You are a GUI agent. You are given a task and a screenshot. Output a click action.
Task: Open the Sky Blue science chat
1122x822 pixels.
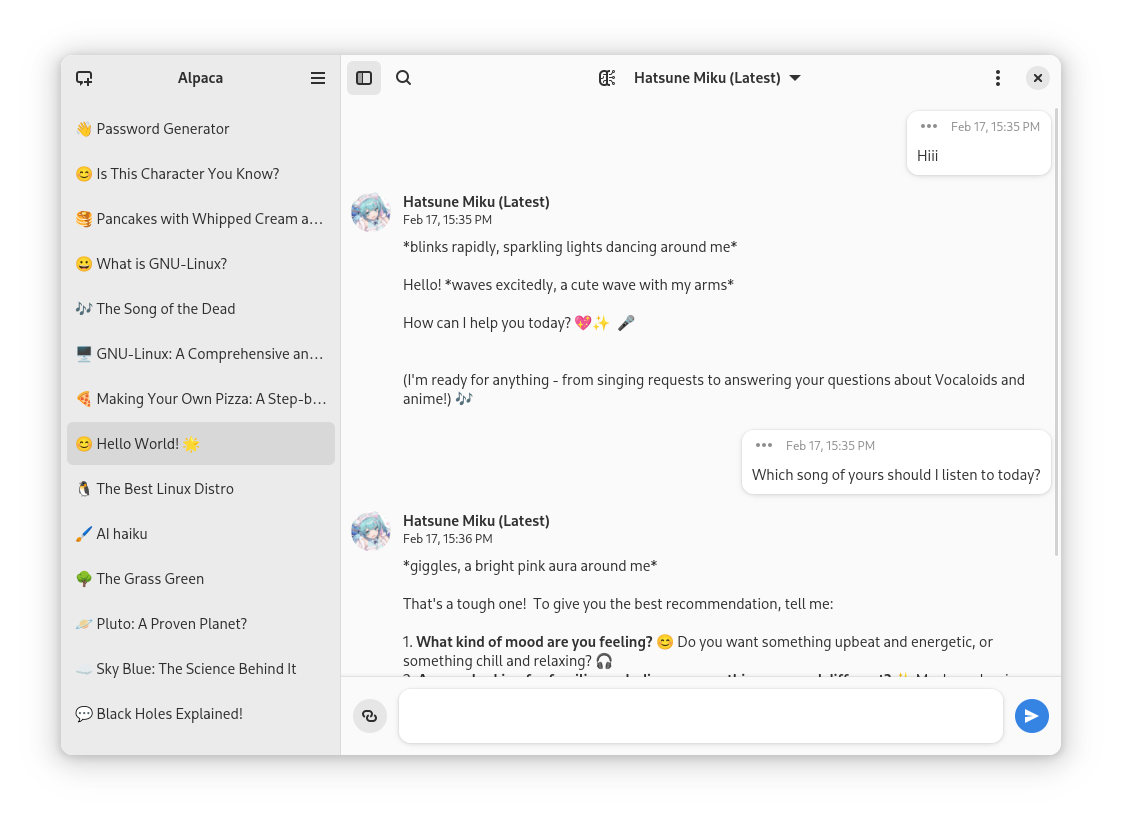201,669
